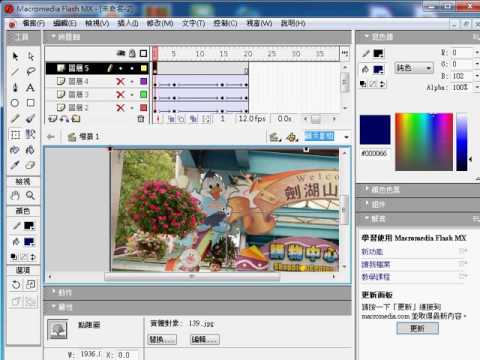Select the Hand tool
Screen dimensions: 480x360
point(15,195)
